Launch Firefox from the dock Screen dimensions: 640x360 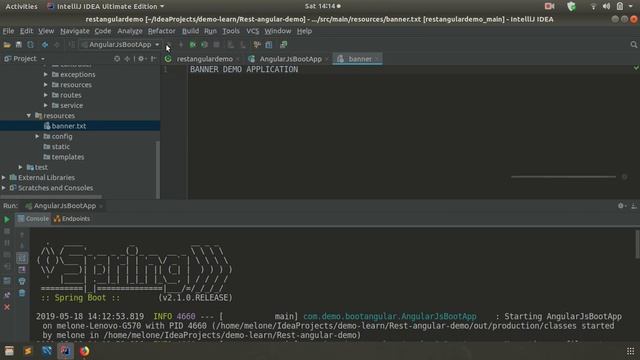[x=84, y=351]
